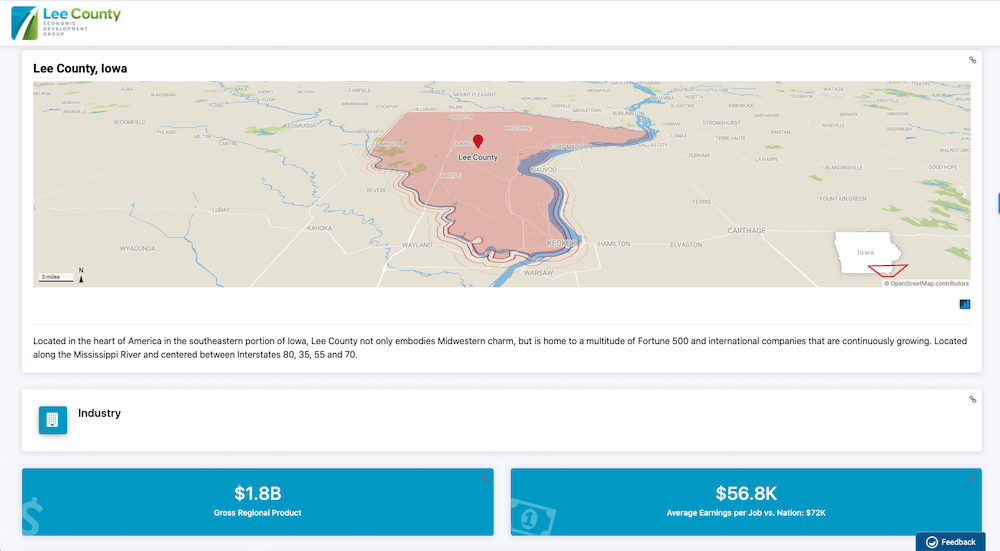Screen dimensions: 1000x551
Task: Click the Hamilton label on the map
Action: tap(614, 244)
